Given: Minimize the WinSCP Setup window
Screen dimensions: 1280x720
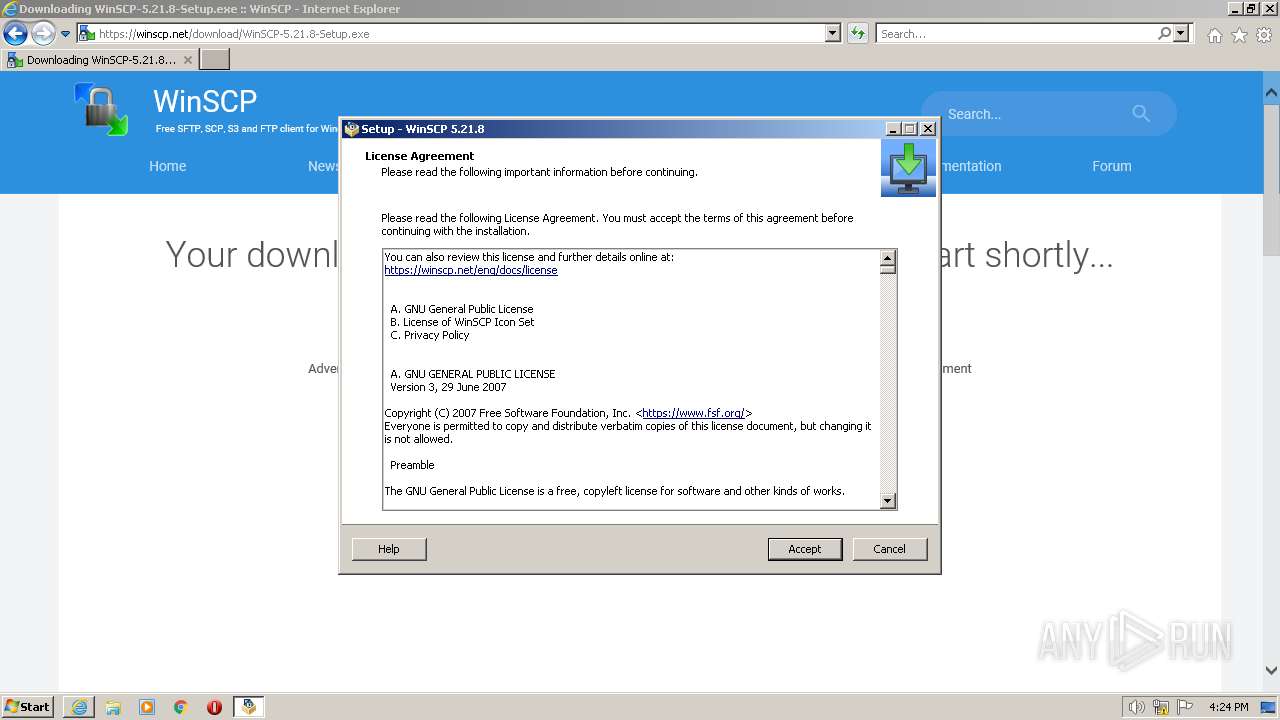Looking at the screenshot, I should point(893,129).
